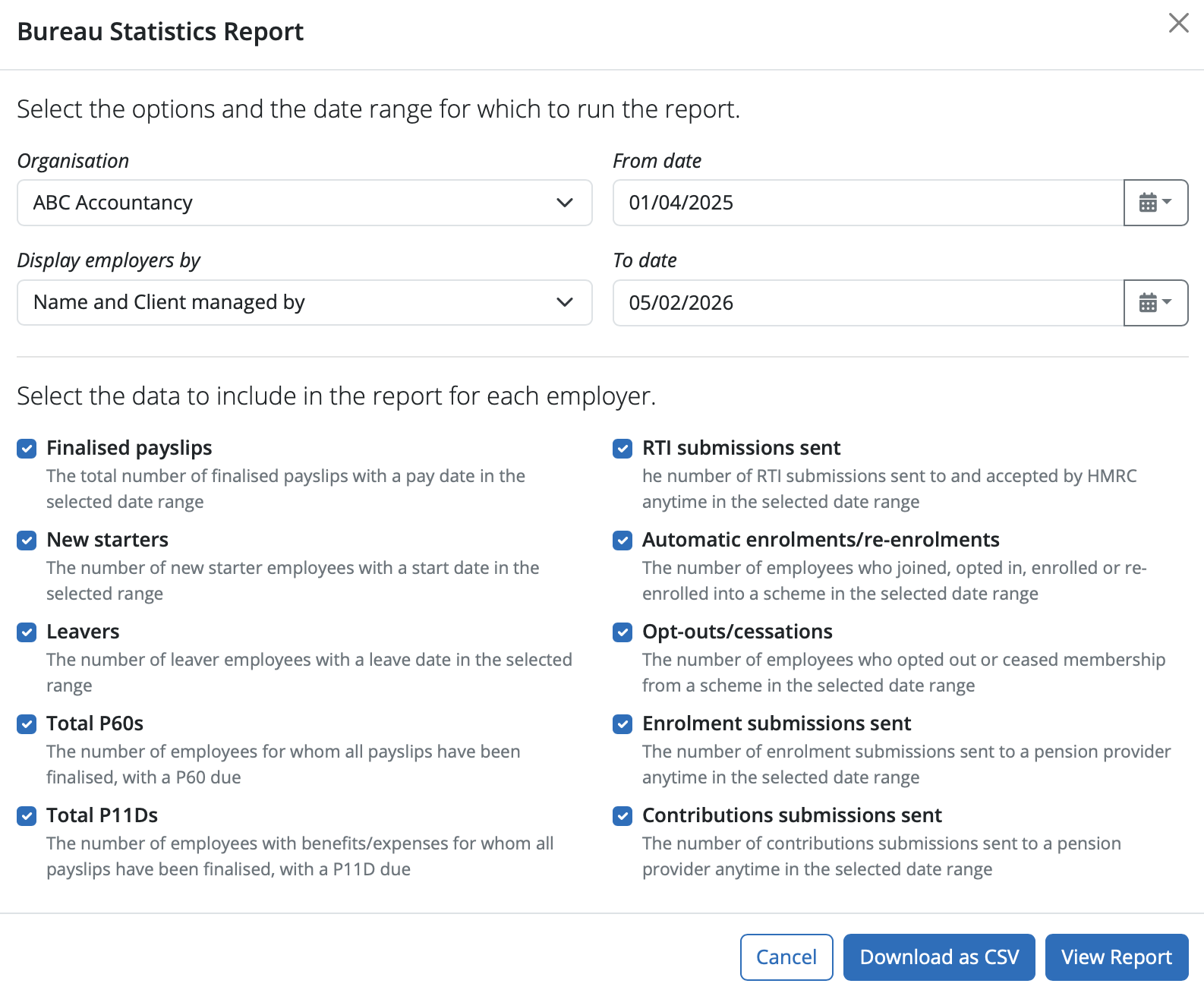Uncheck Enrolment submissions sent

(622, 724)
